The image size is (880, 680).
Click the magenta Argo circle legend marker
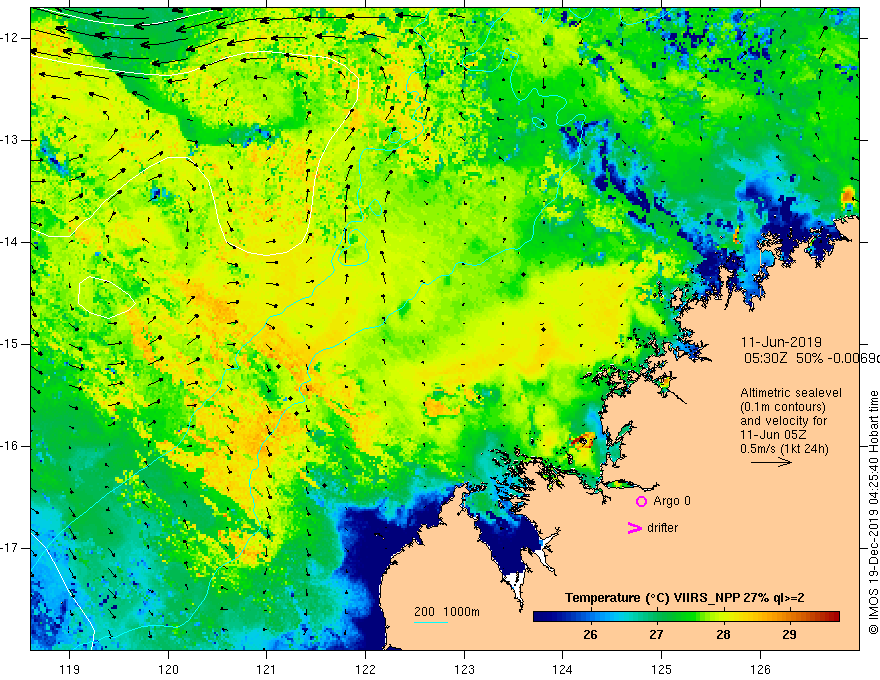click(641, 502)
